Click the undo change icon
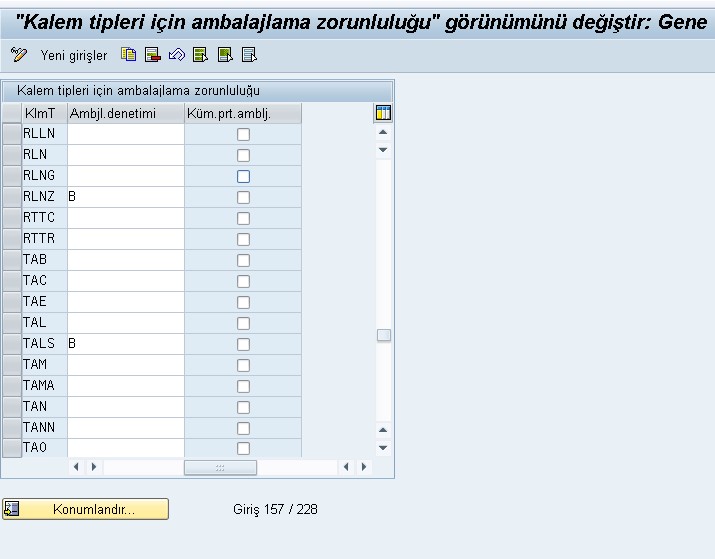 (x=176, y=55)
